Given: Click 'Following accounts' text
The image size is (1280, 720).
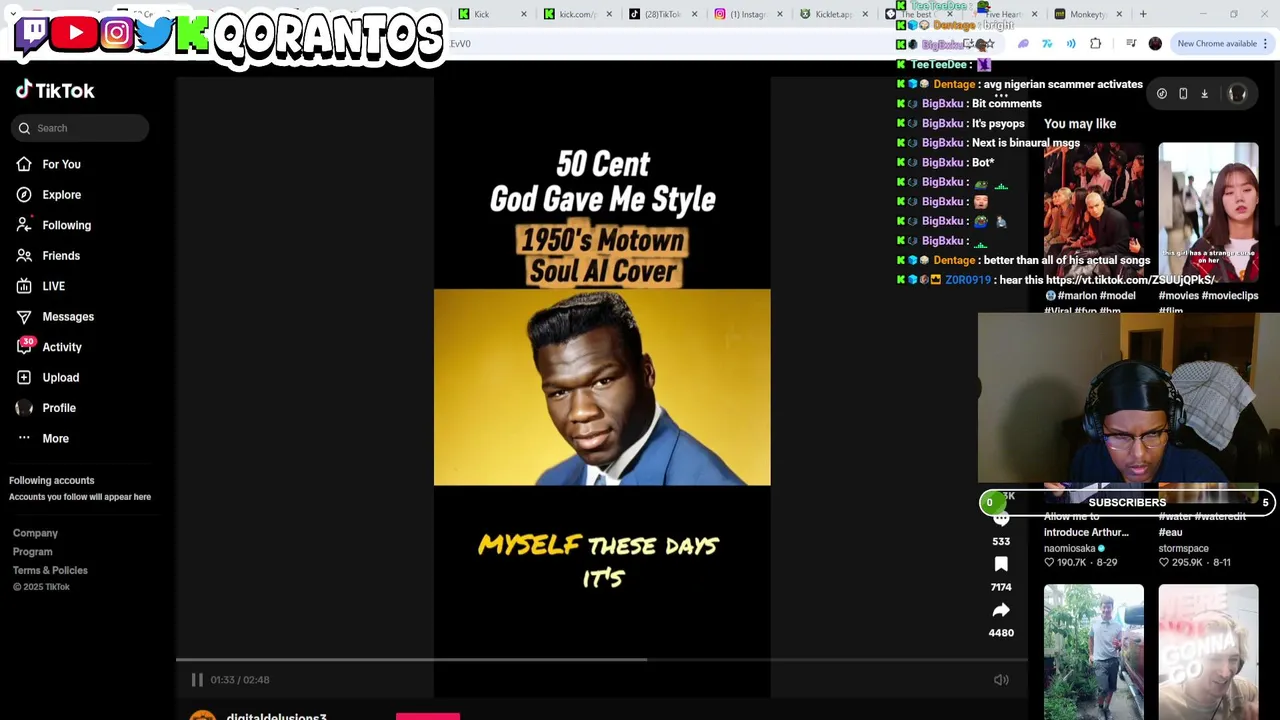Looking at the screenshot, I should pyautogui.click(x=51, y=481).
